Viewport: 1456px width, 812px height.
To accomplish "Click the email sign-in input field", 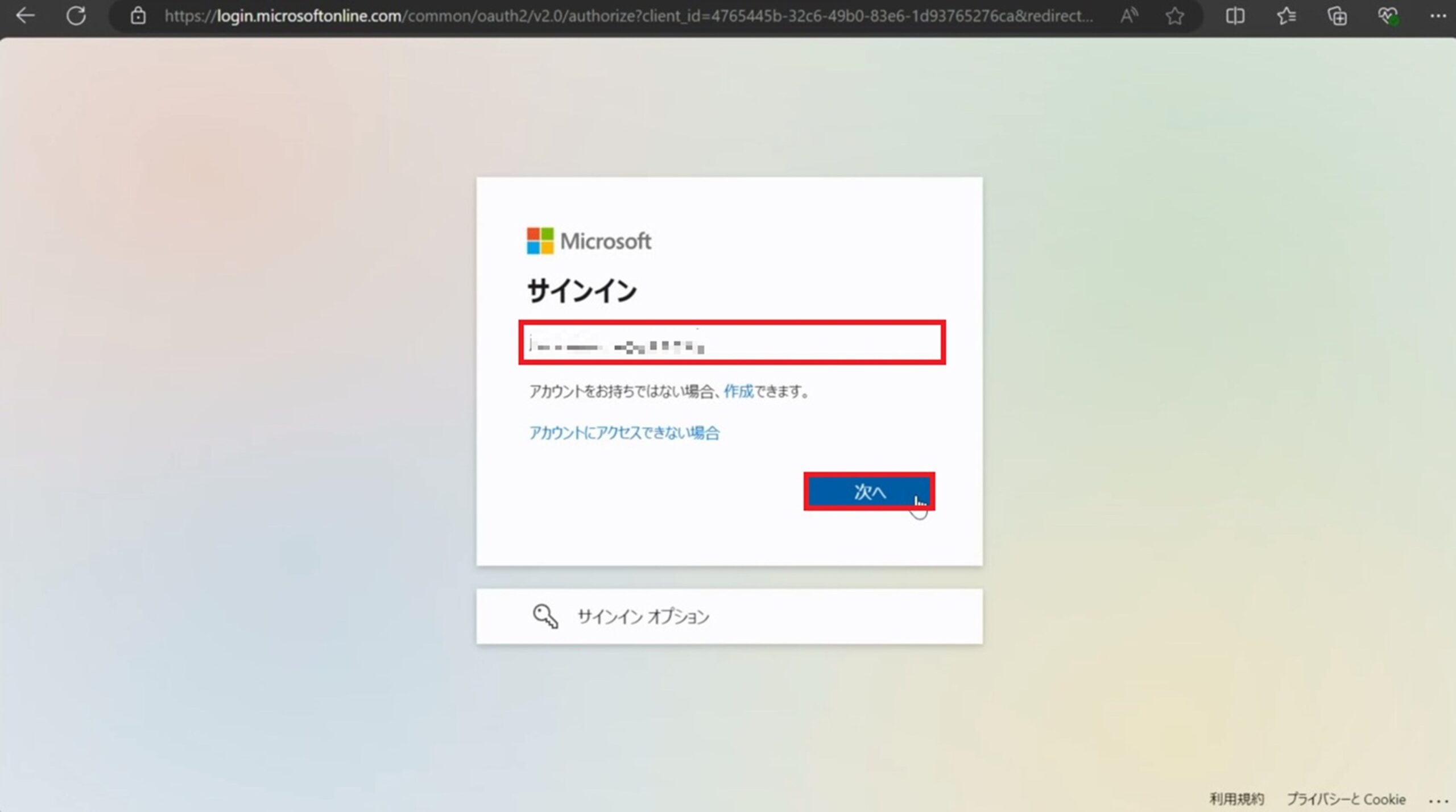I will point(732,342).
